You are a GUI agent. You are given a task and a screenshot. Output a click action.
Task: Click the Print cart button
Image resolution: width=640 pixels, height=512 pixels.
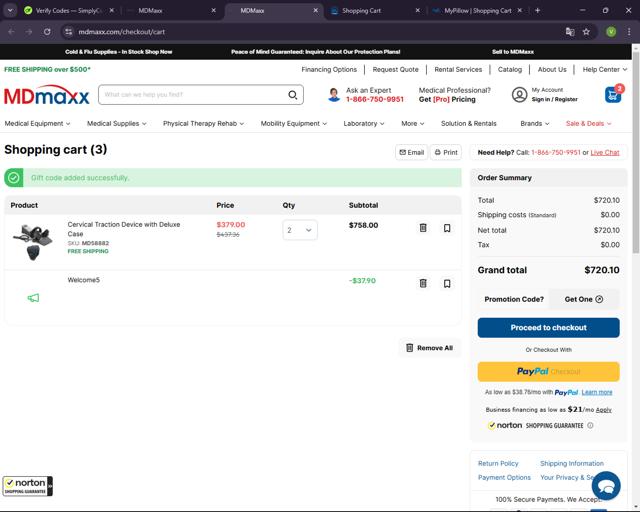[446, 152]
